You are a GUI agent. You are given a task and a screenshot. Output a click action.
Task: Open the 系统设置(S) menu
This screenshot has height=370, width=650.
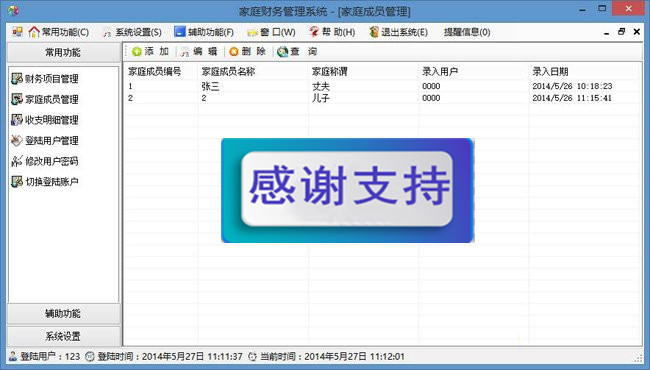[x=132, y=32]
